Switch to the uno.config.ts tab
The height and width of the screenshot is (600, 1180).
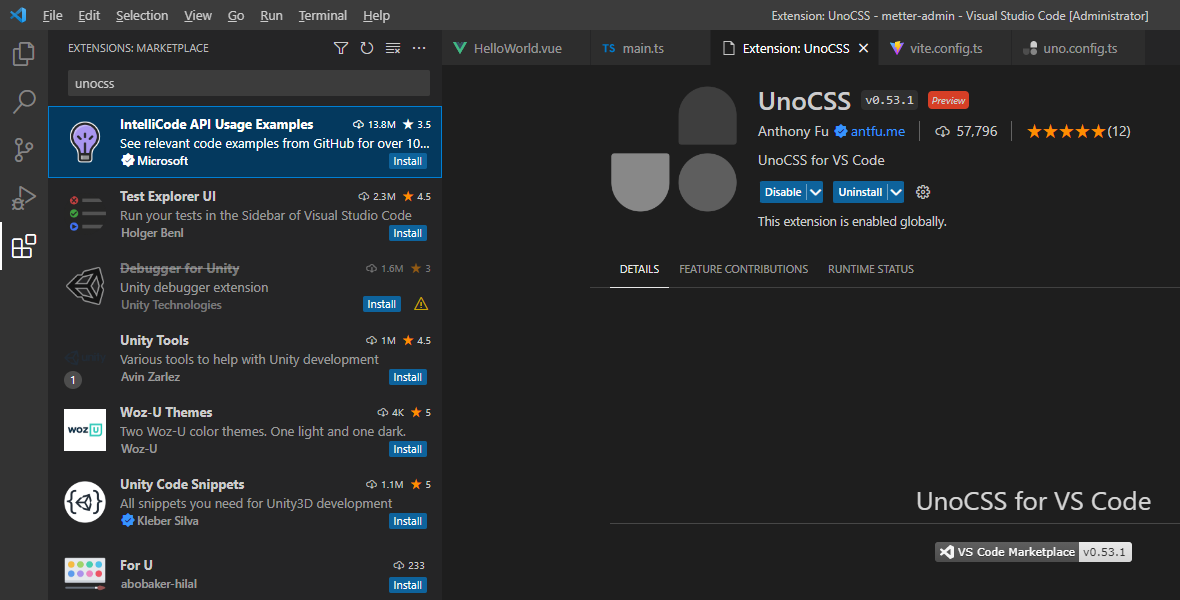pos(1078,48)
